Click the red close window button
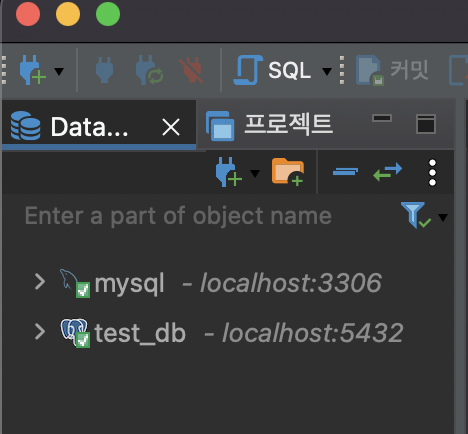This screenshot has height=434, width=468. [28, 14]
